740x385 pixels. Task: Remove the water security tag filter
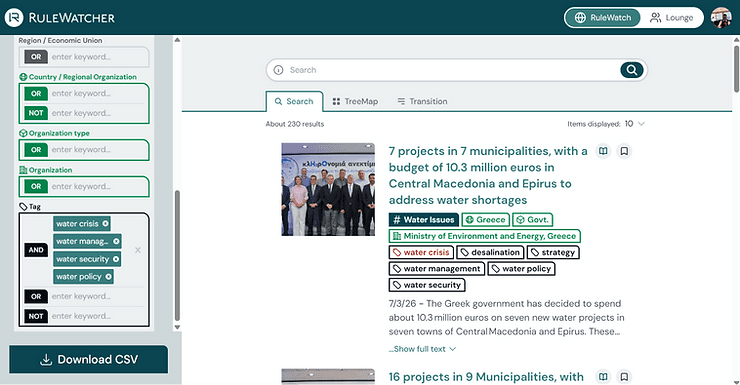point(116,259)
